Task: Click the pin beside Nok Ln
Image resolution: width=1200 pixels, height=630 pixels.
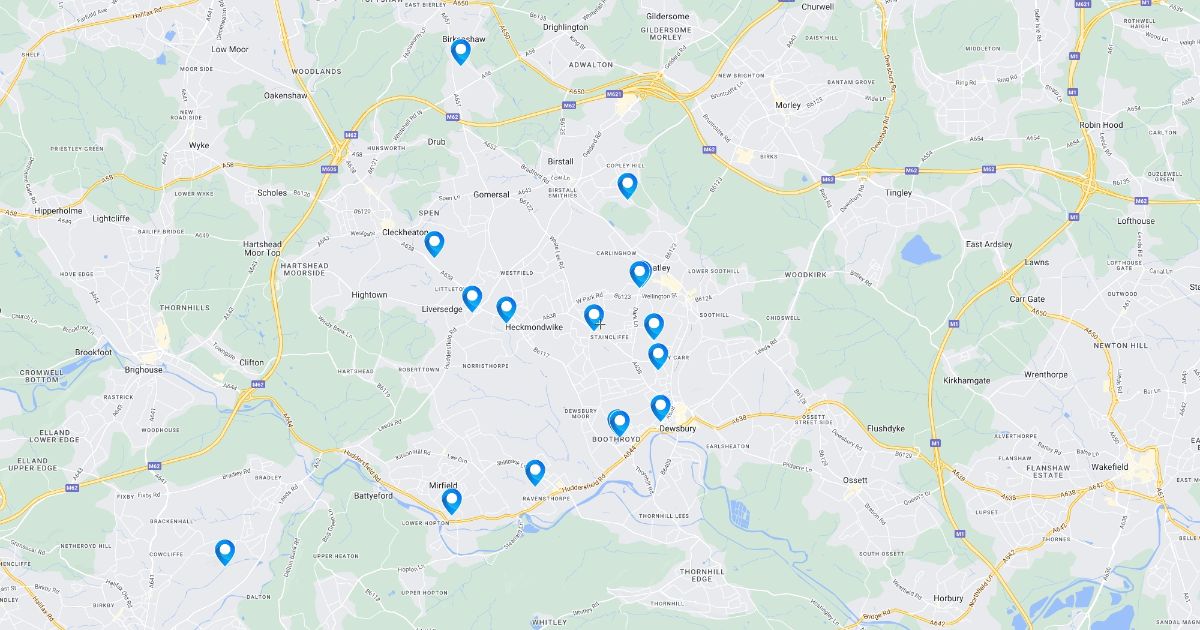Action: [x=653, y=326]
